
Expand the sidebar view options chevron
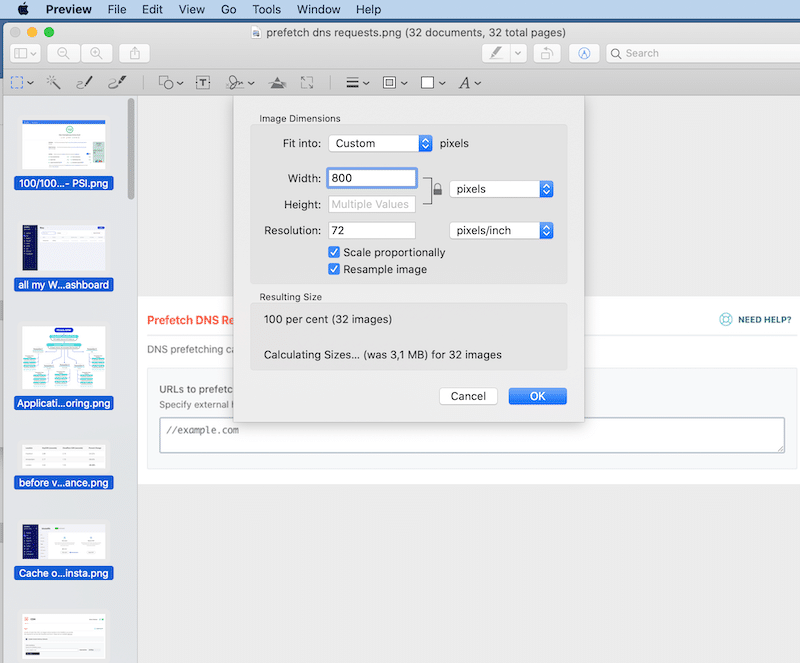pyautogui.click(x=34, y=54)
